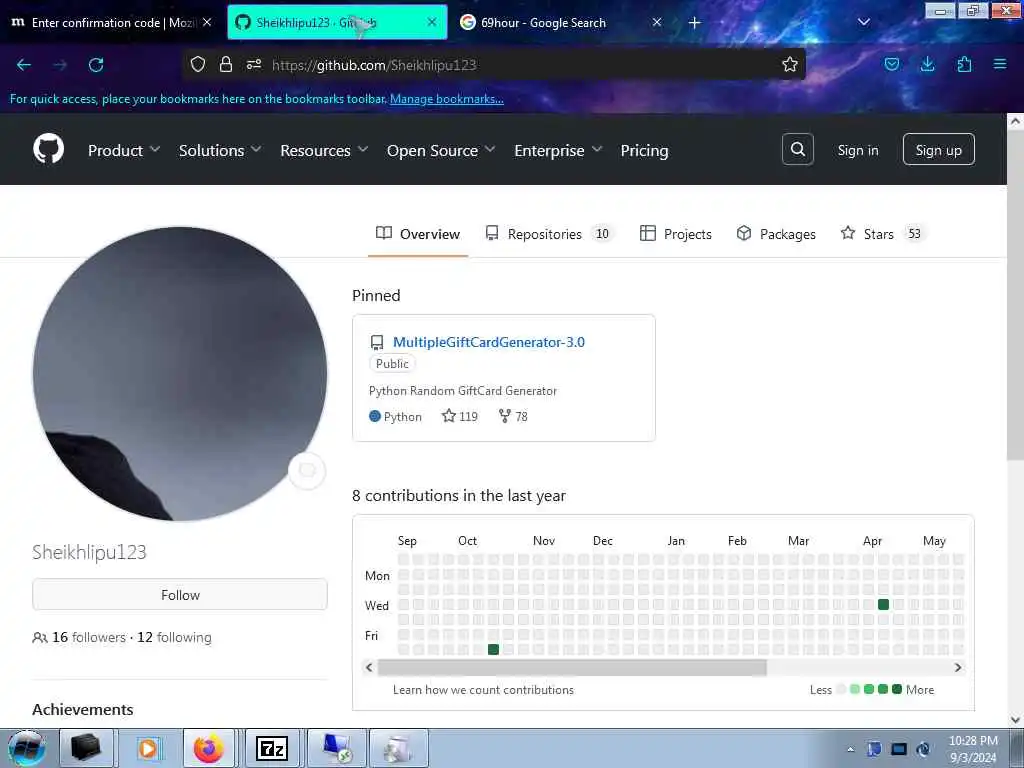Click the padlock site security icon
This screenshot has width=1024, height=768.
tap(226, 64)
